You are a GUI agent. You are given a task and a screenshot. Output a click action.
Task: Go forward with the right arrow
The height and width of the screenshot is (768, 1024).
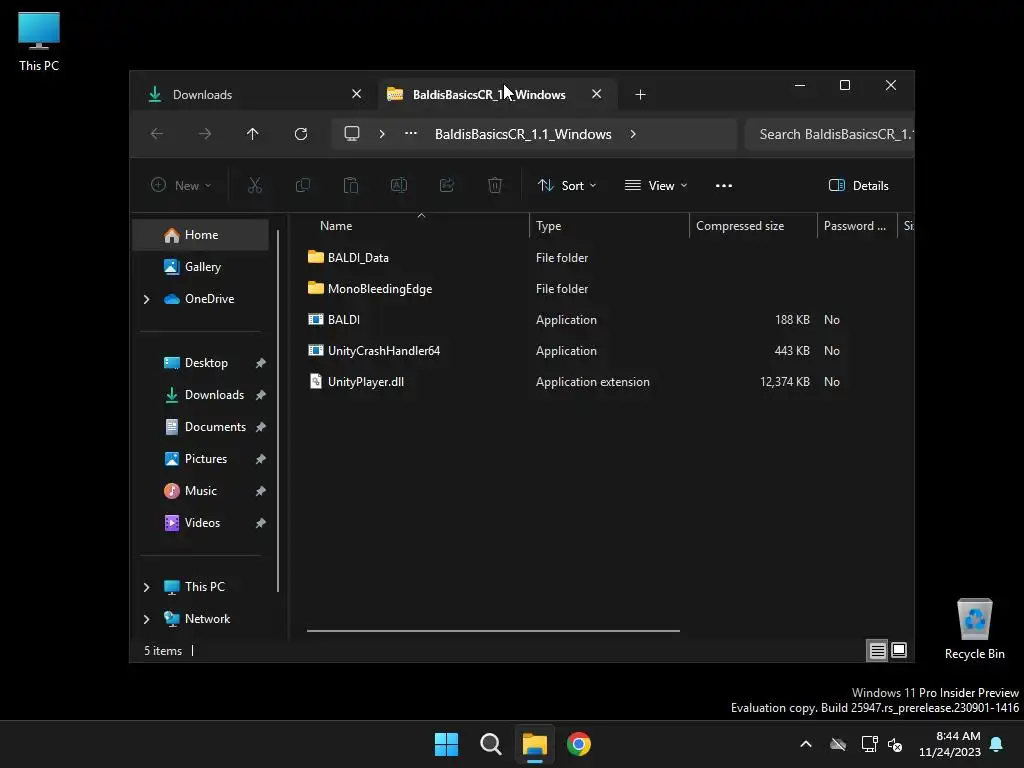pos(204,134)
